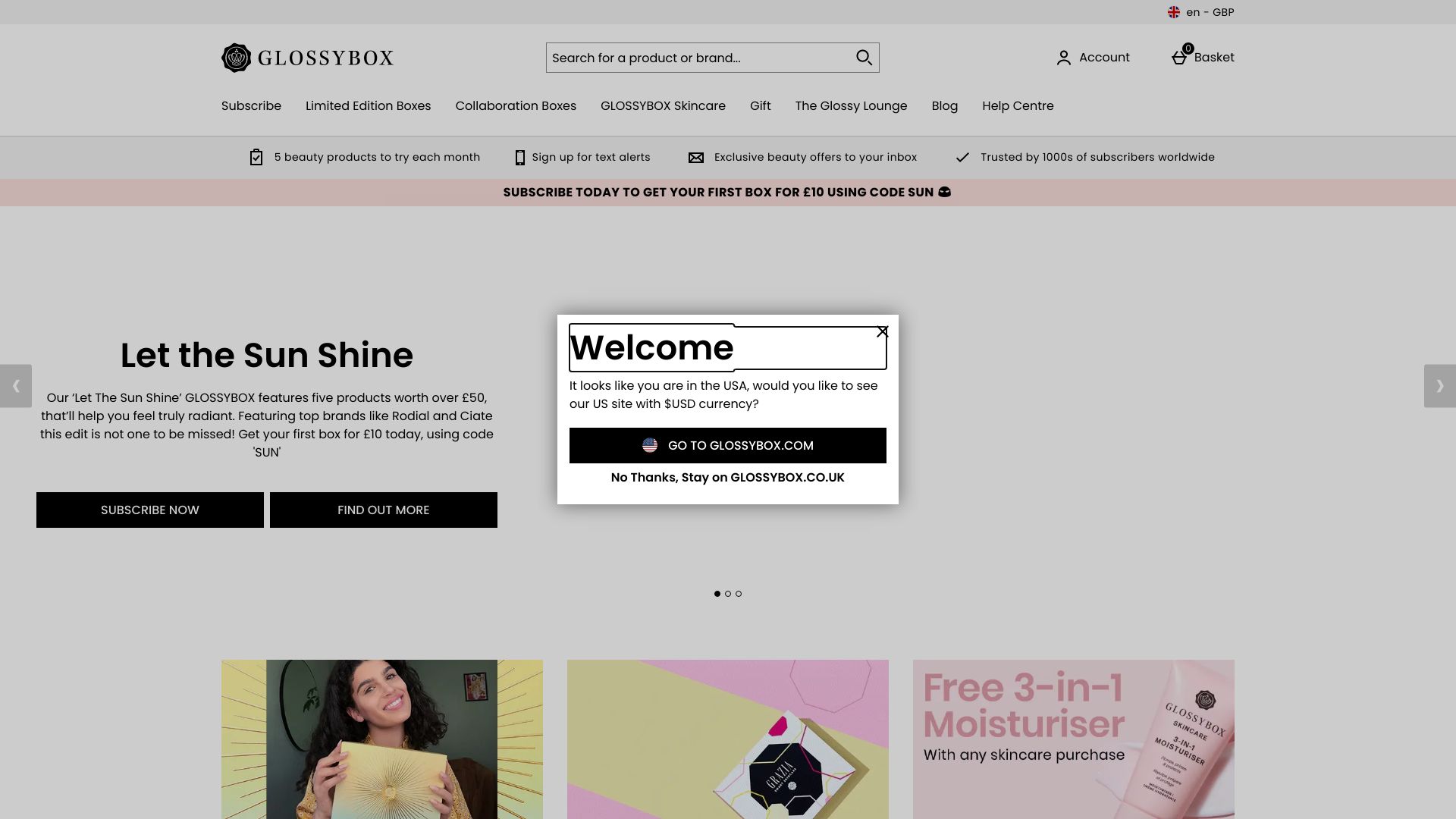Click Trusted by 1000s of subscribers text
The width and height of the screenshot is (1456, 819).
[x=1097, y=157]
